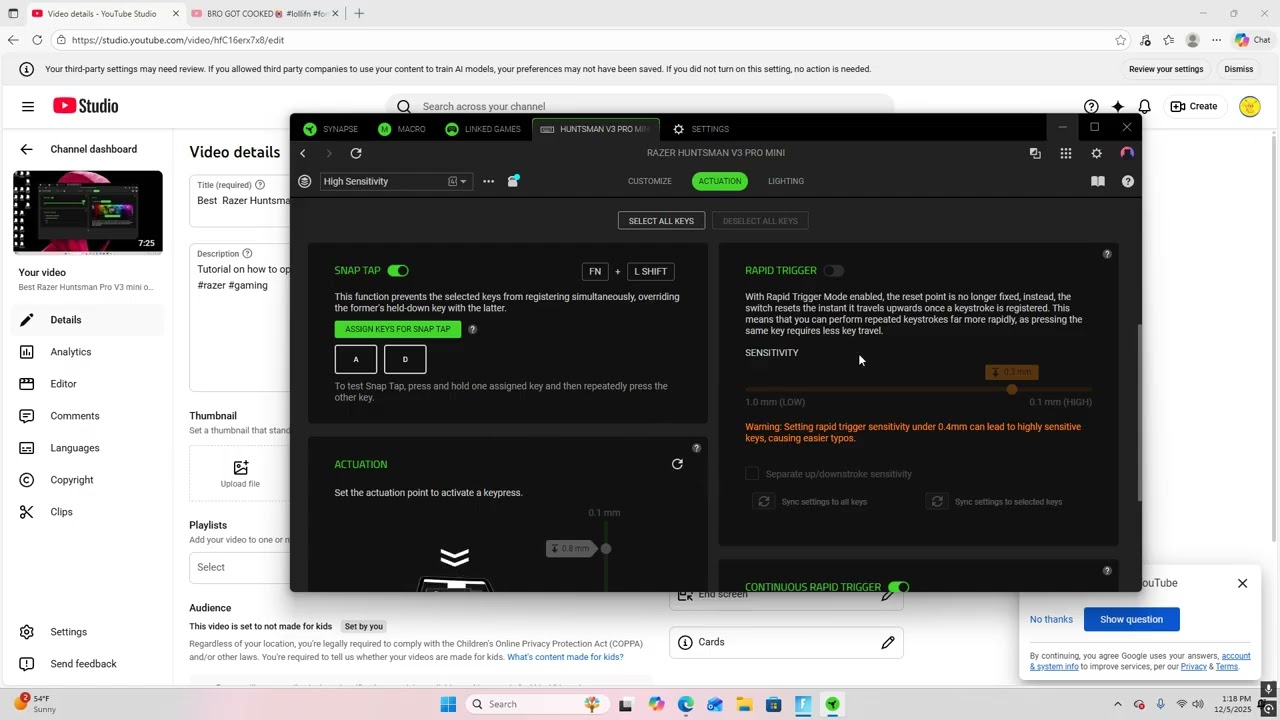The width and height of the screenshot is (1280, 720).
Task: Click the YouTube channel avatar
Action: 1249,106
